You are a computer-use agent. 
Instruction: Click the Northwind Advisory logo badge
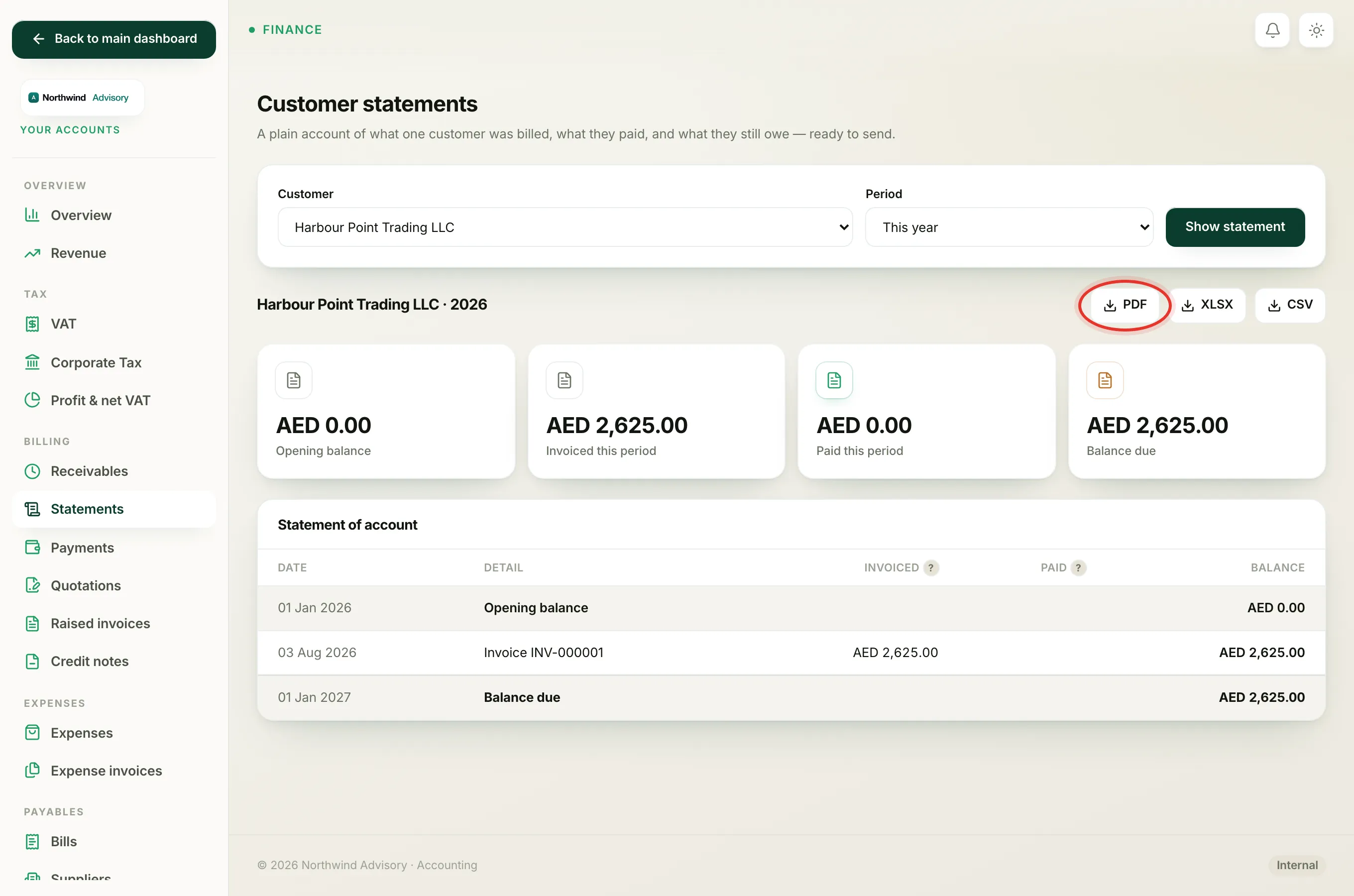click(82, 98)
